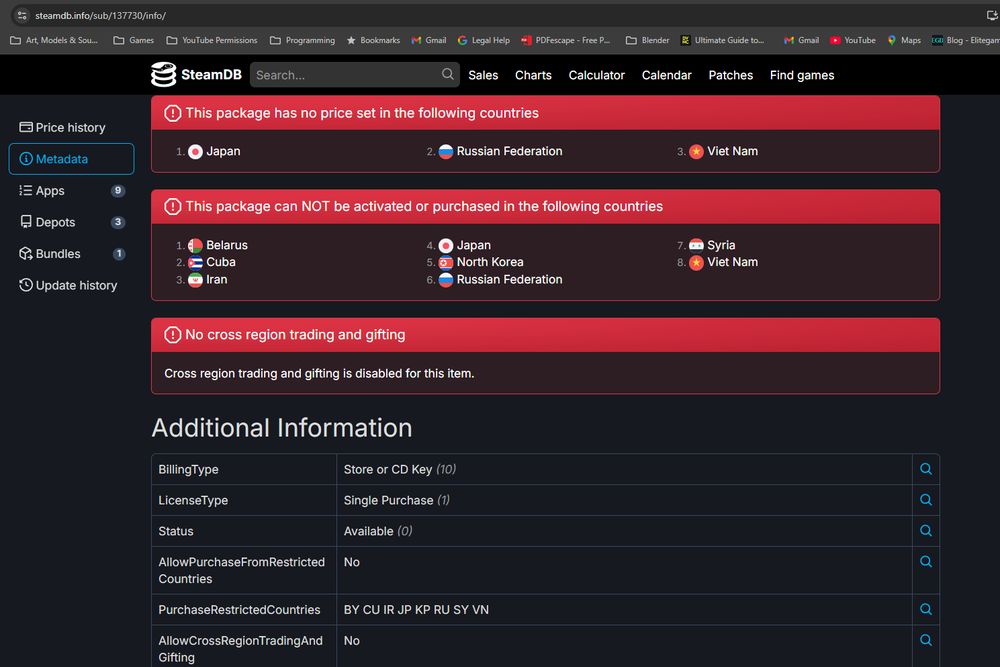Click the 'BillingType' label cell

pos(244,469)
